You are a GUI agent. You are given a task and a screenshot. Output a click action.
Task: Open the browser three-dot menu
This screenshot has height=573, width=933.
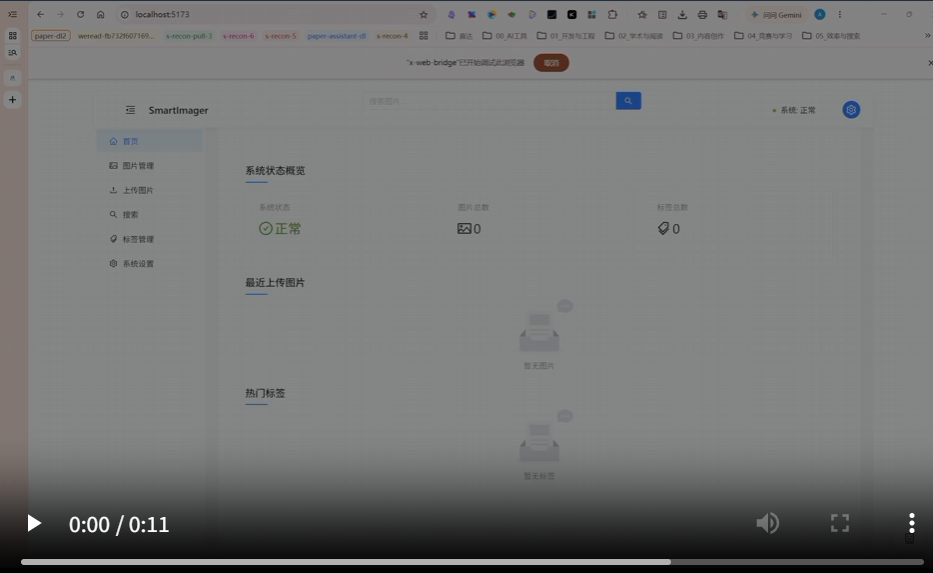point(840,14)
